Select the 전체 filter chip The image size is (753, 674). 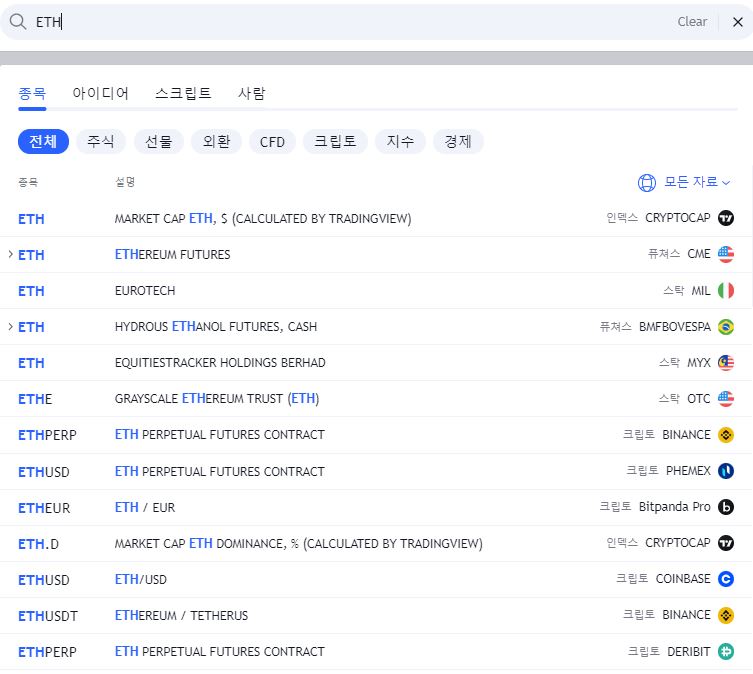[x=43, y=142]
